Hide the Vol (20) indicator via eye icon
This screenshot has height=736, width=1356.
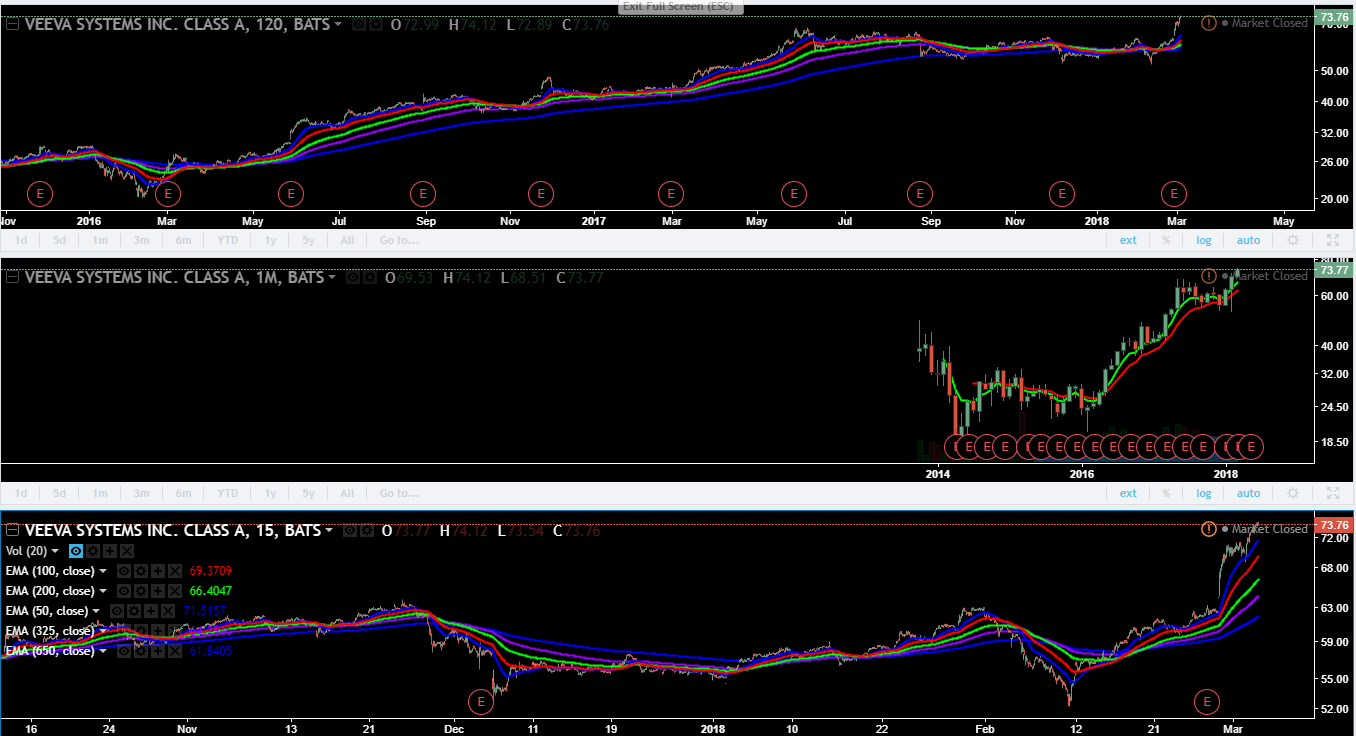pyautogui.click(x=76, y=551)
